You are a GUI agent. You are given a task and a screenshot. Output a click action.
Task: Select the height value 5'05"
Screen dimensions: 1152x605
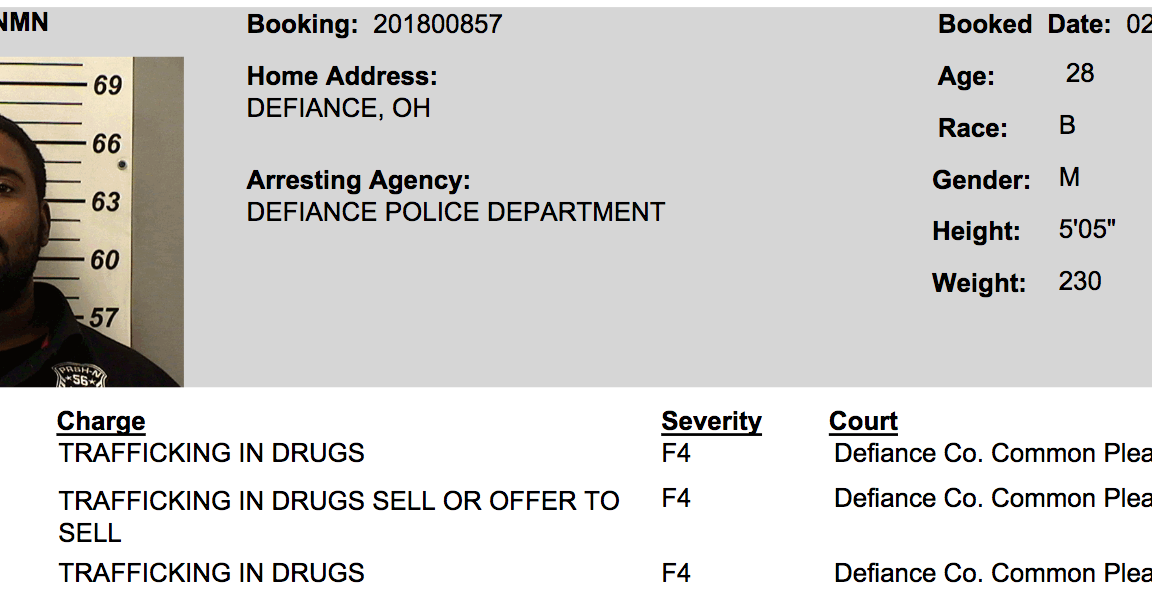[1086, 230]
